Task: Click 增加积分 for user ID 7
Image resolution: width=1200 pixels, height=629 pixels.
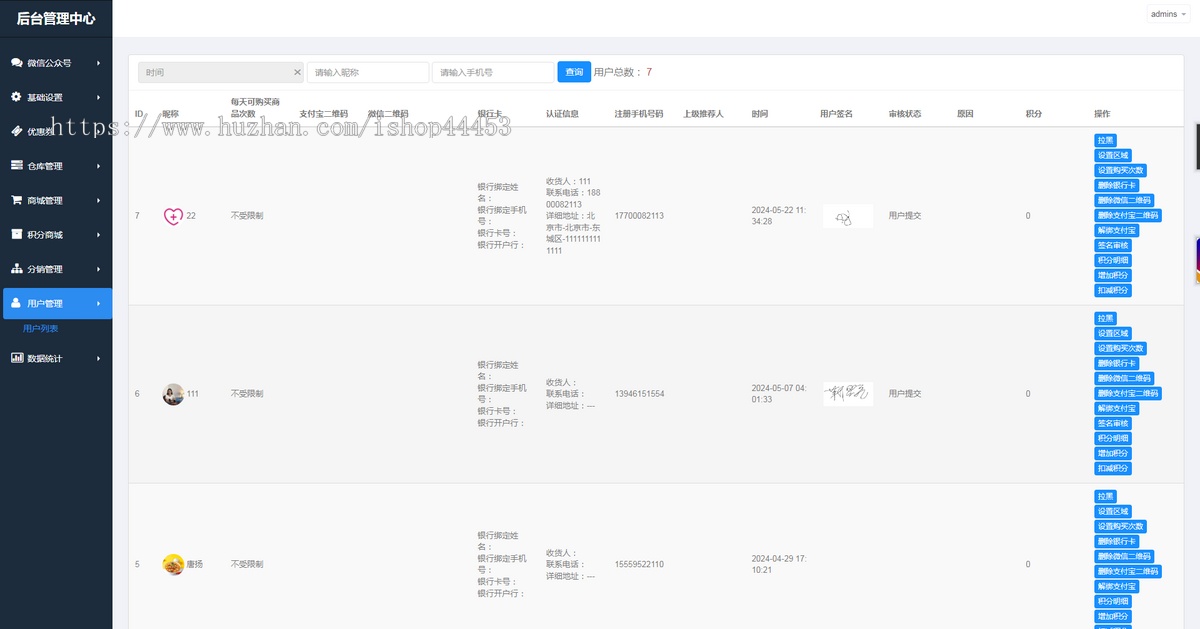Action: pyautogui.click(x=1113, y=275)
